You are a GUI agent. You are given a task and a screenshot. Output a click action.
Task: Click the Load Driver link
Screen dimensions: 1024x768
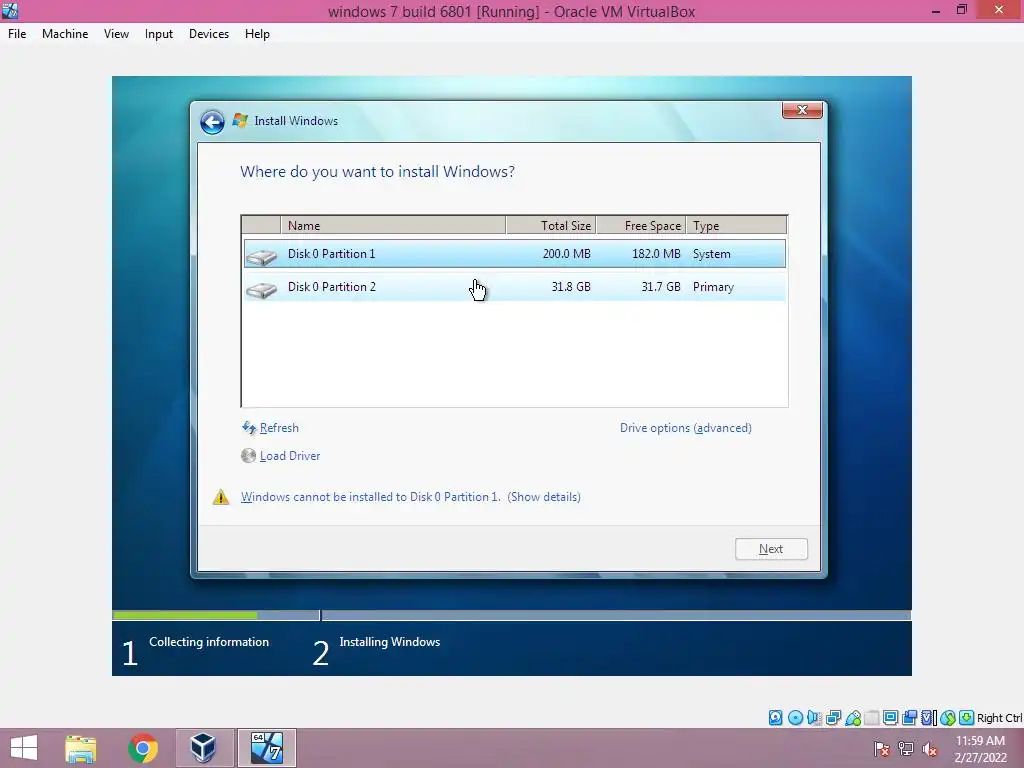[x=290, y=456]
